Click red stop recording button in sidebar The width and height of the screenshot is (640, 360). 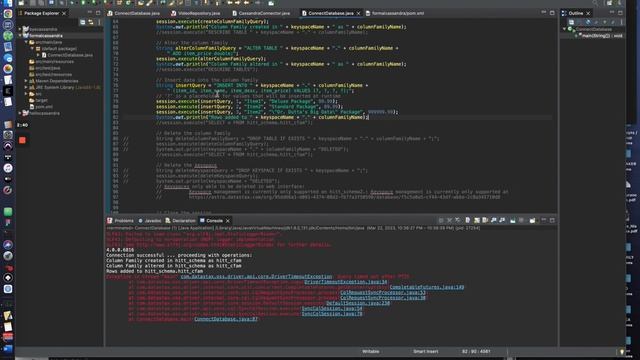pos(22,140)
